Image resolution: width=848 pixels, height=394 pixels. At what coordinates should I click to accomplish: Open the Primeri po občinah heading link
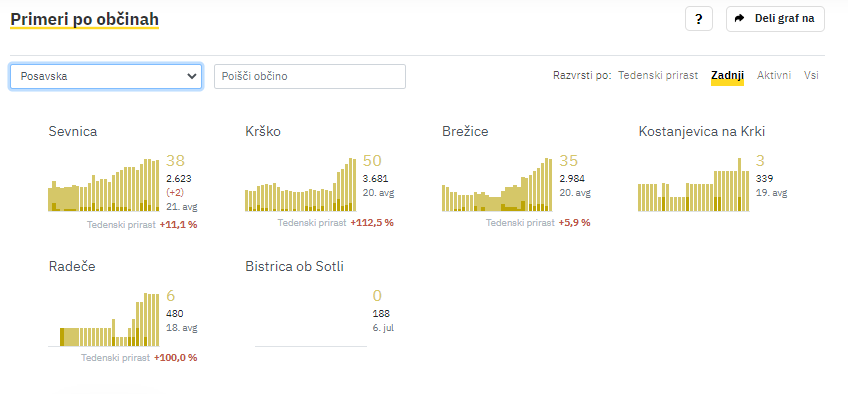tap(85, 19)
